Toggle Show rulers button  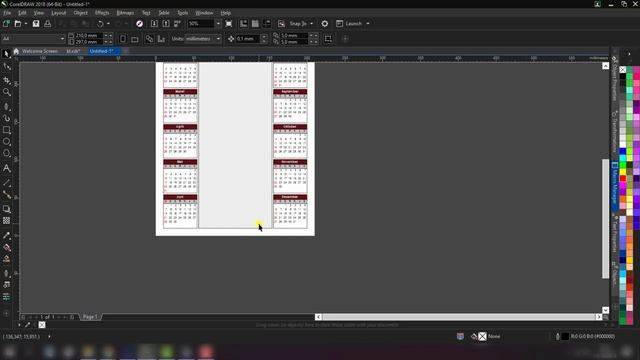click(244, 24)
